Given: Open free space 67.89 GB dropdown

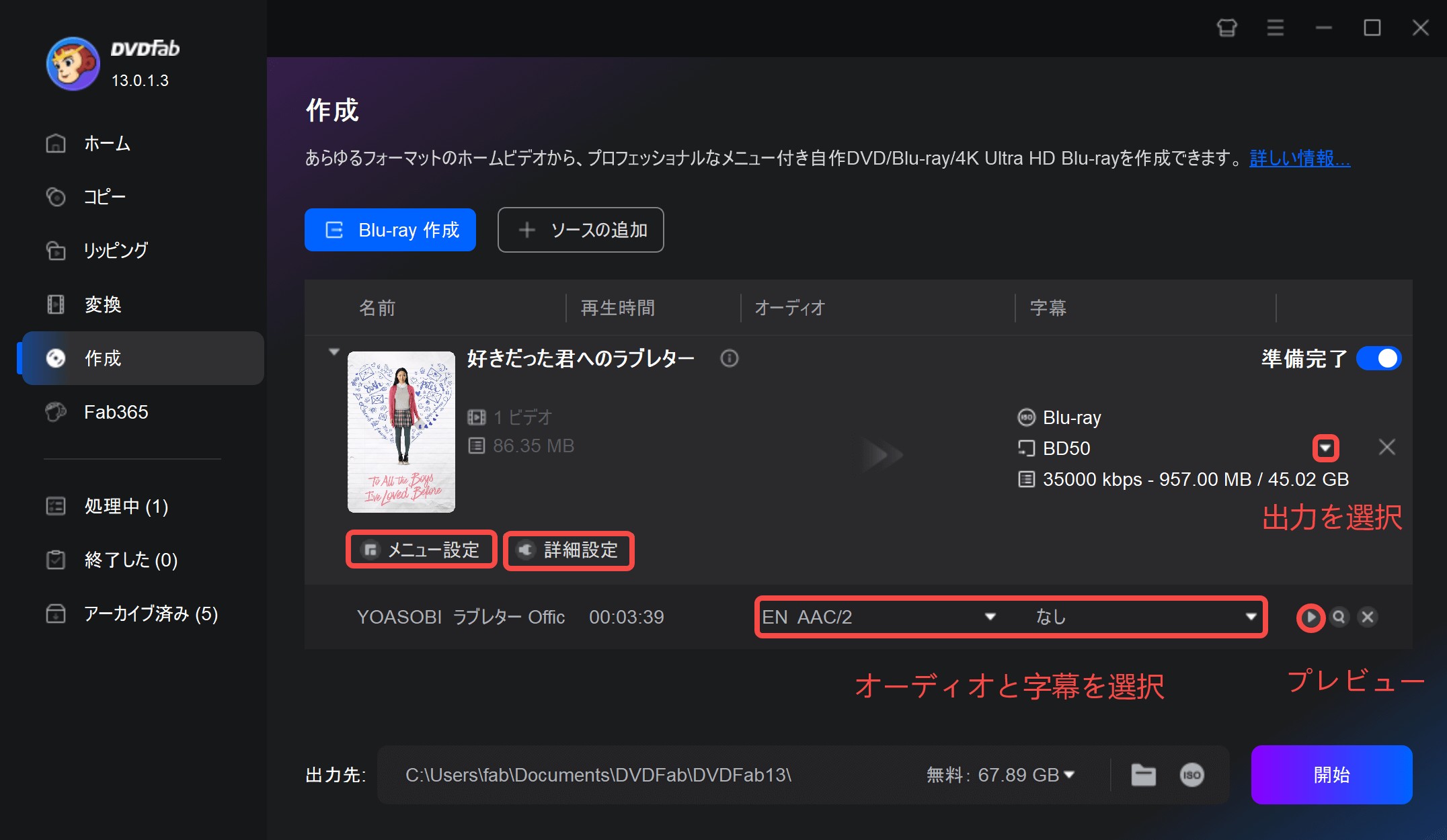Looking at the screenshot, I should (1069, 775).
